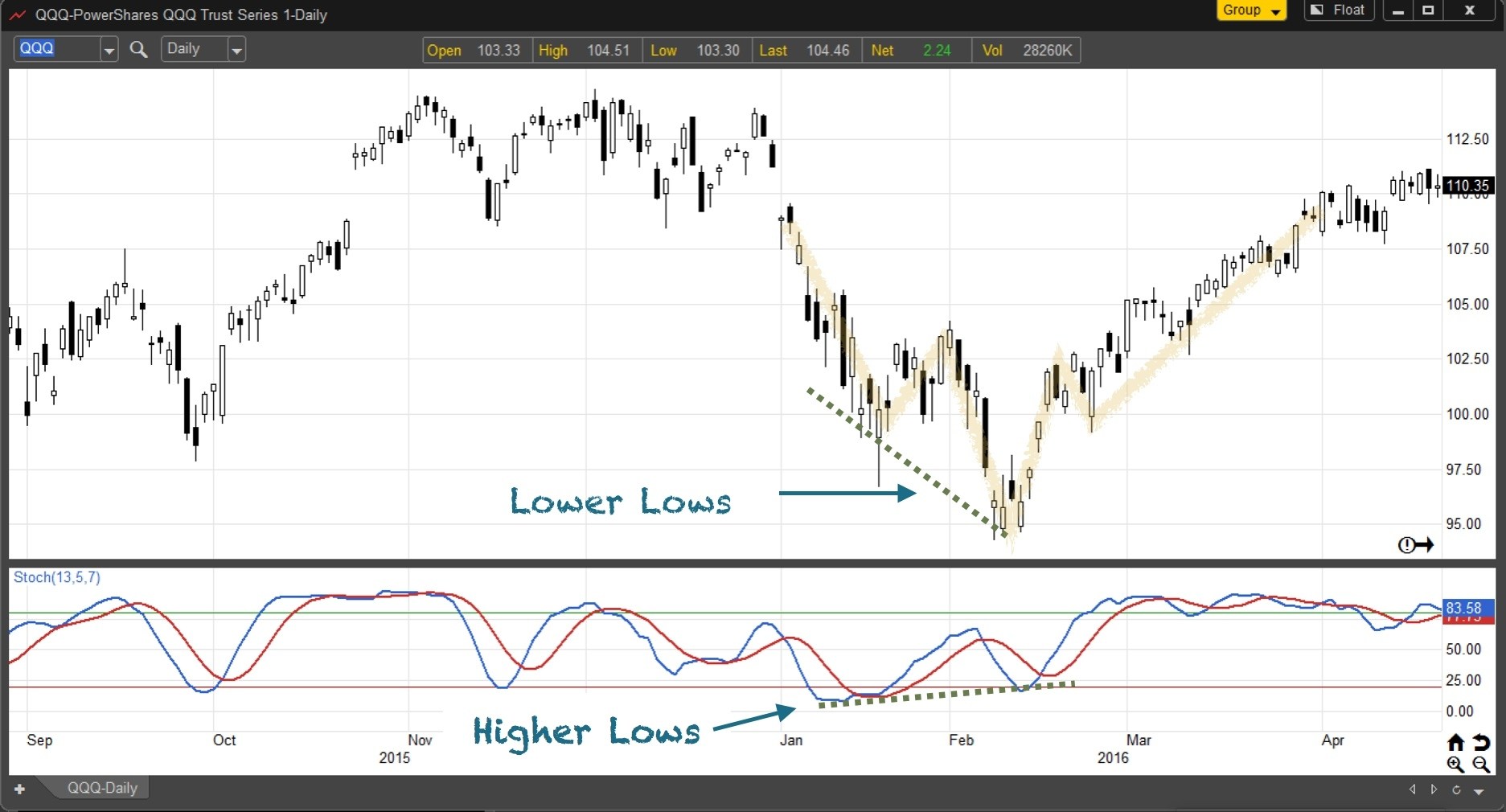Maximize the chart window
Viewport: 1506px width, 812px height.
(1428, 10)
